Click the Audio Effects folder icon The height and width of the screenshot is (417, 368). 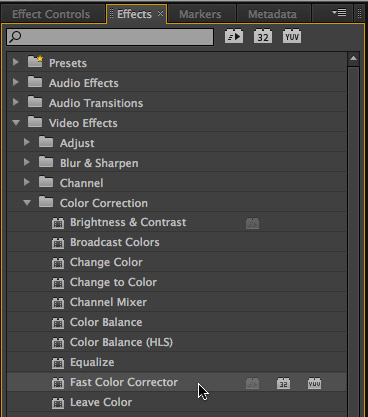pyautogui.click(x=35, y=82)
